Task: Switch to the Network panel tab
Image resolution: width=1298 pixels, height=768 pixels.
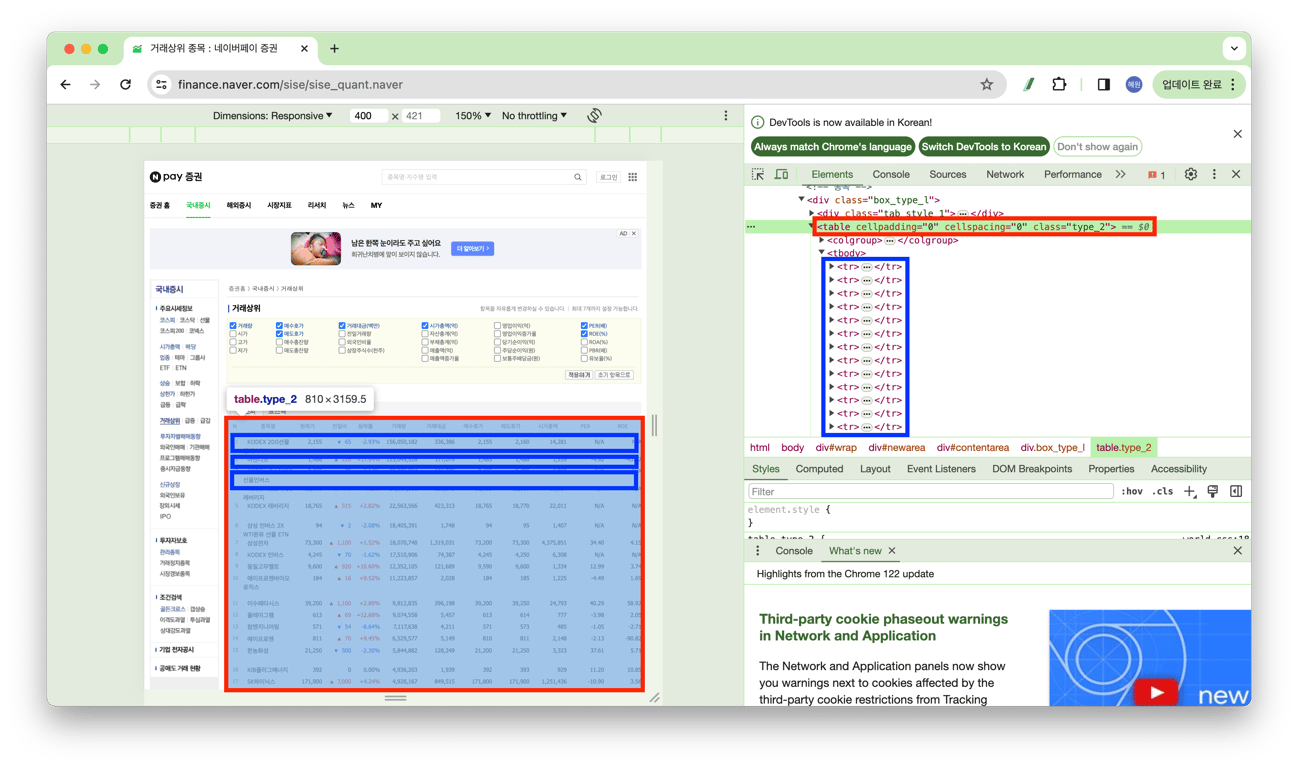Action: pos(1005,175)
